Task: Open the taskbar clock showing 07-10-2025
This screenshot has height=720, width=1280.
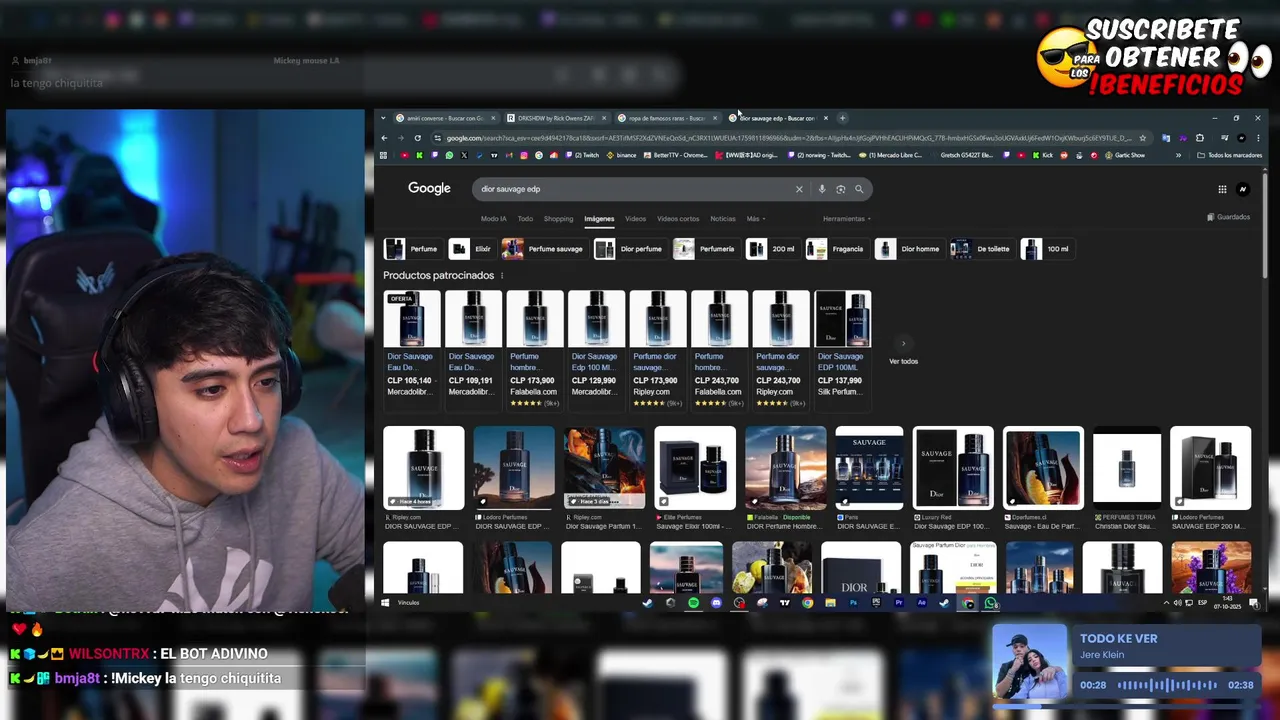Action: click(1229, 603)
